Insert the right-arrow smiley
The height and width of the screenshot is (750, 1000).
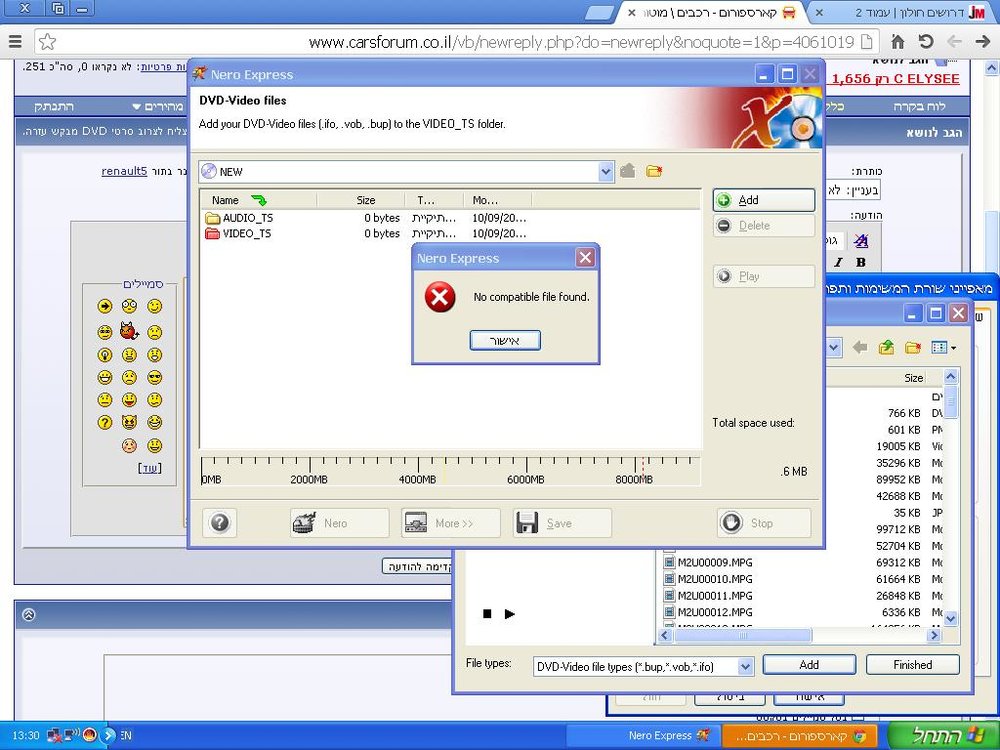pyautogui.click(x=105, y=306)
